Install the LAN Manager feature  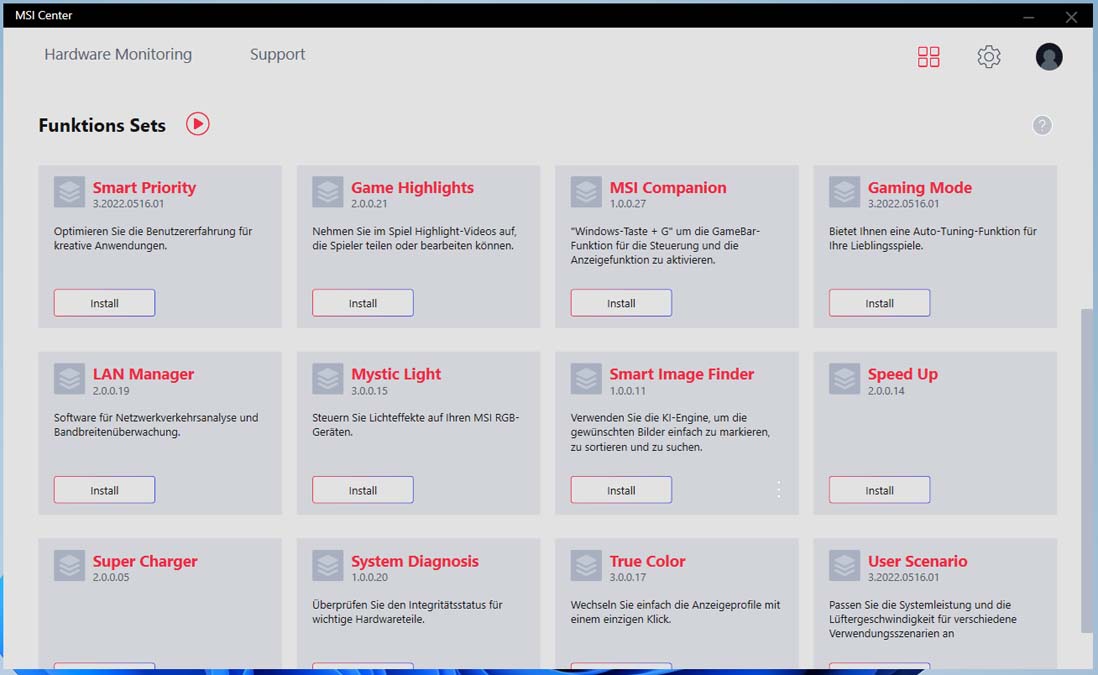click(104, 490)
